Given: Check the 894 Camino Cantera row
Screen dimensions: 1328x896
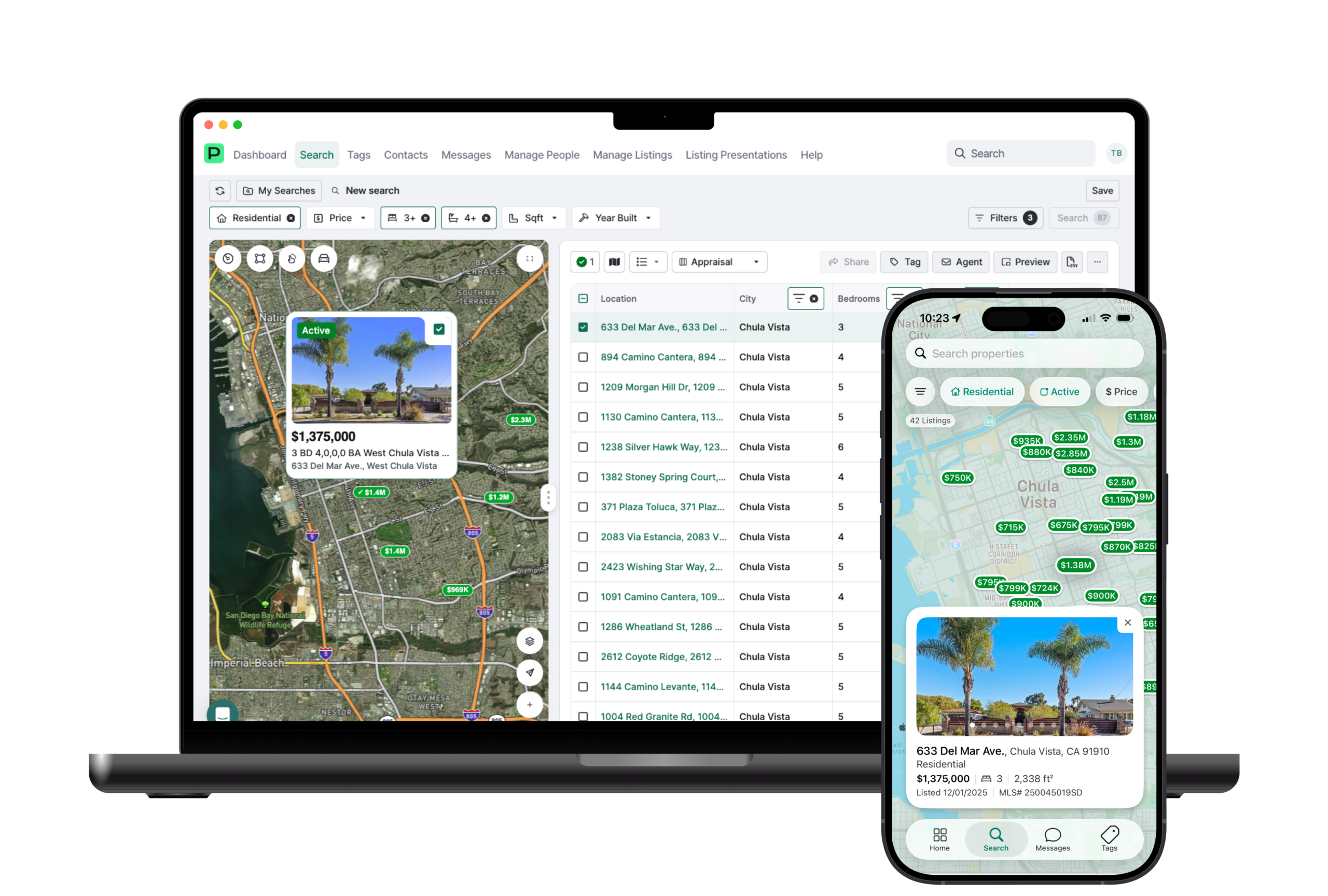Looking at the screenshot, I should click(583, 357).
